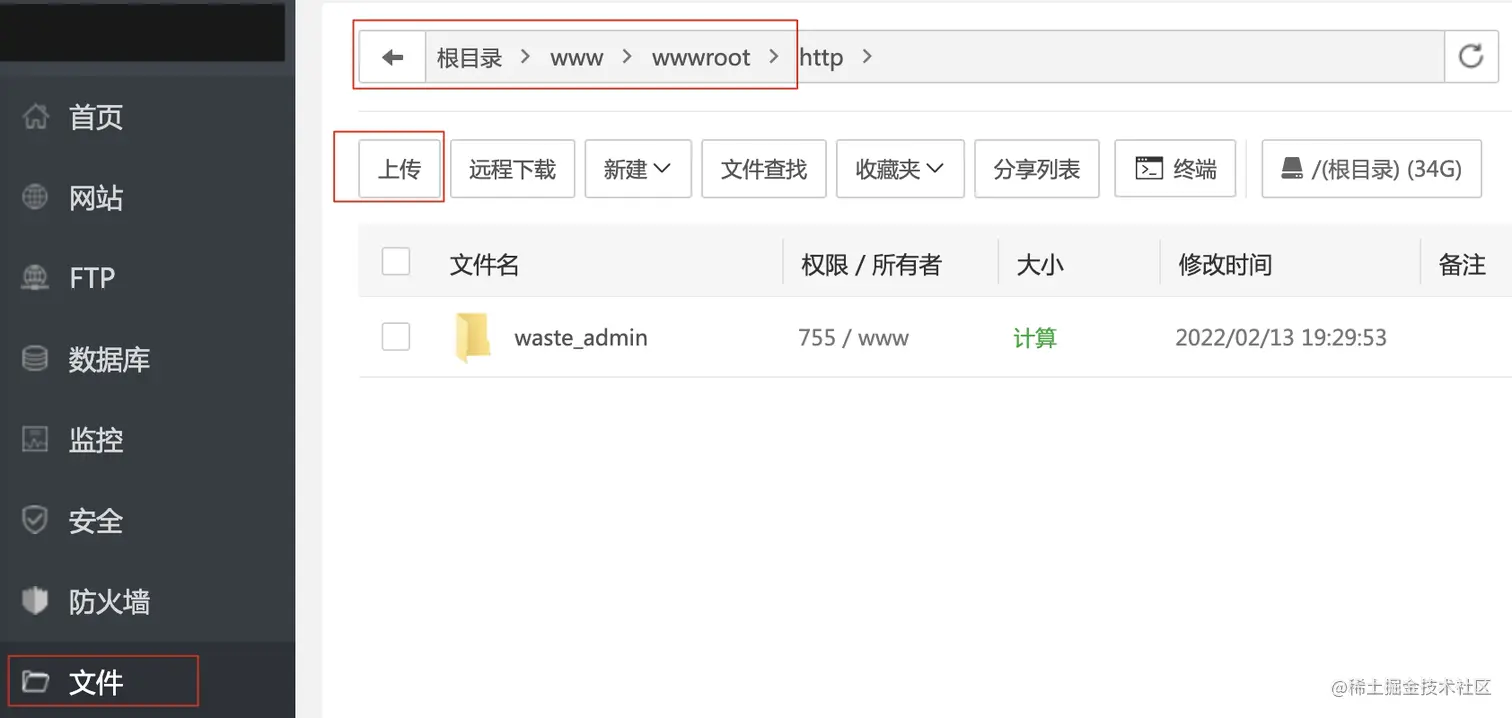
Task: Click the shield check icon beside 安全
Action: point(35,520)
